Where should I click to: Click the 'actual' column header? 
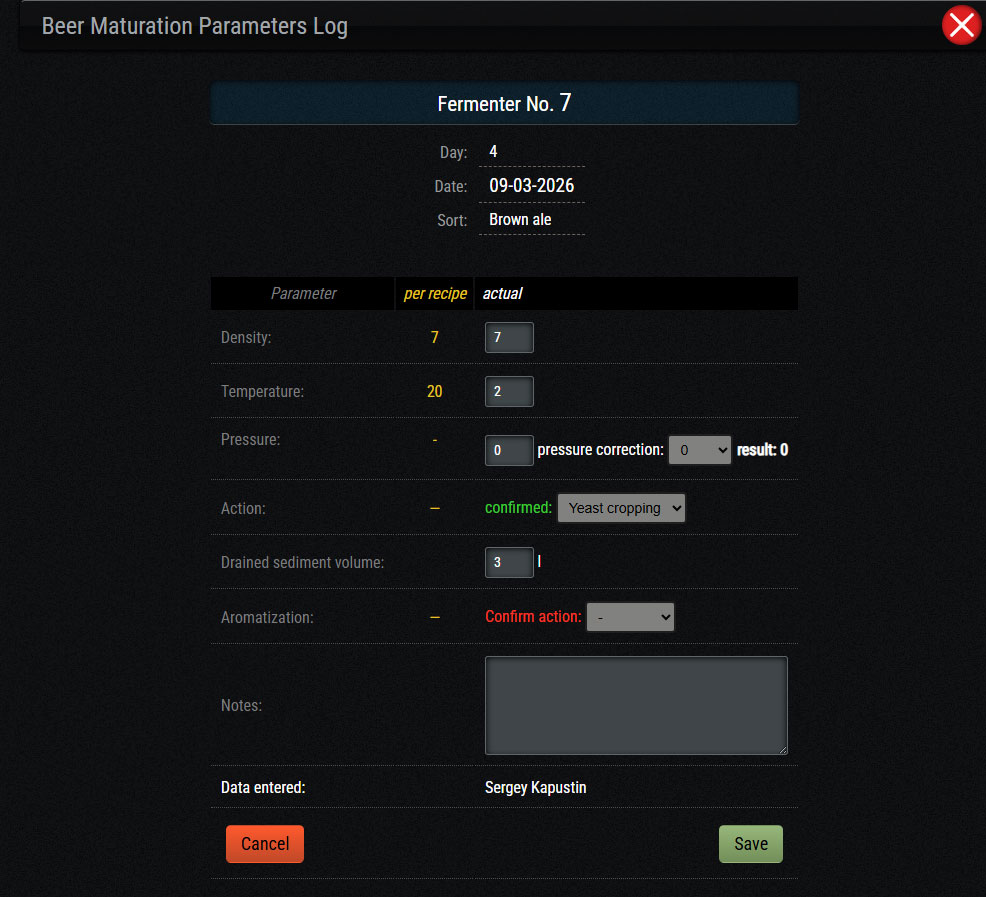[x=503, y=294]
